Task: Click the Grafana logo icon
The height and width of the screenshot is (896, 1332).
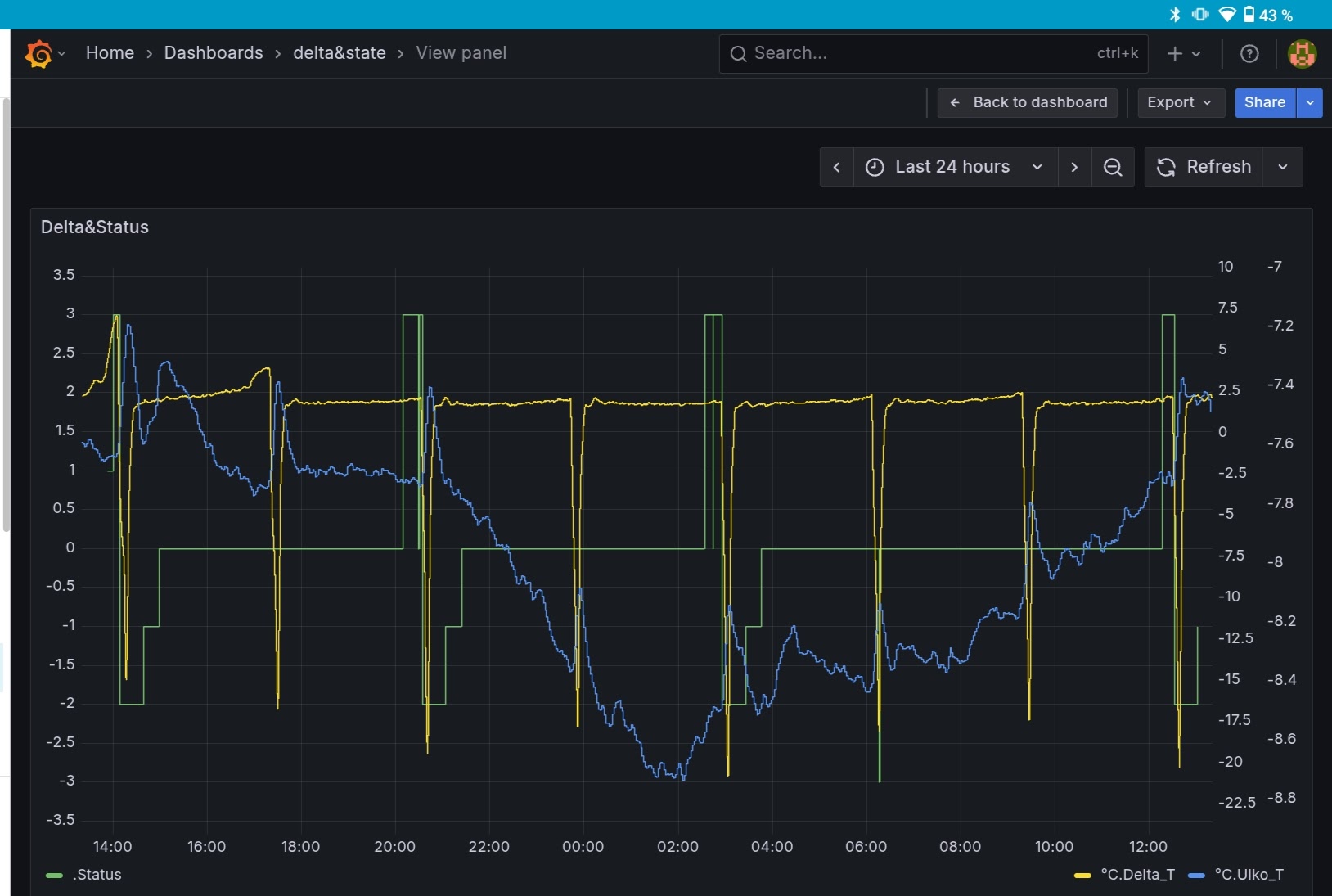Action: pos(38,54)
